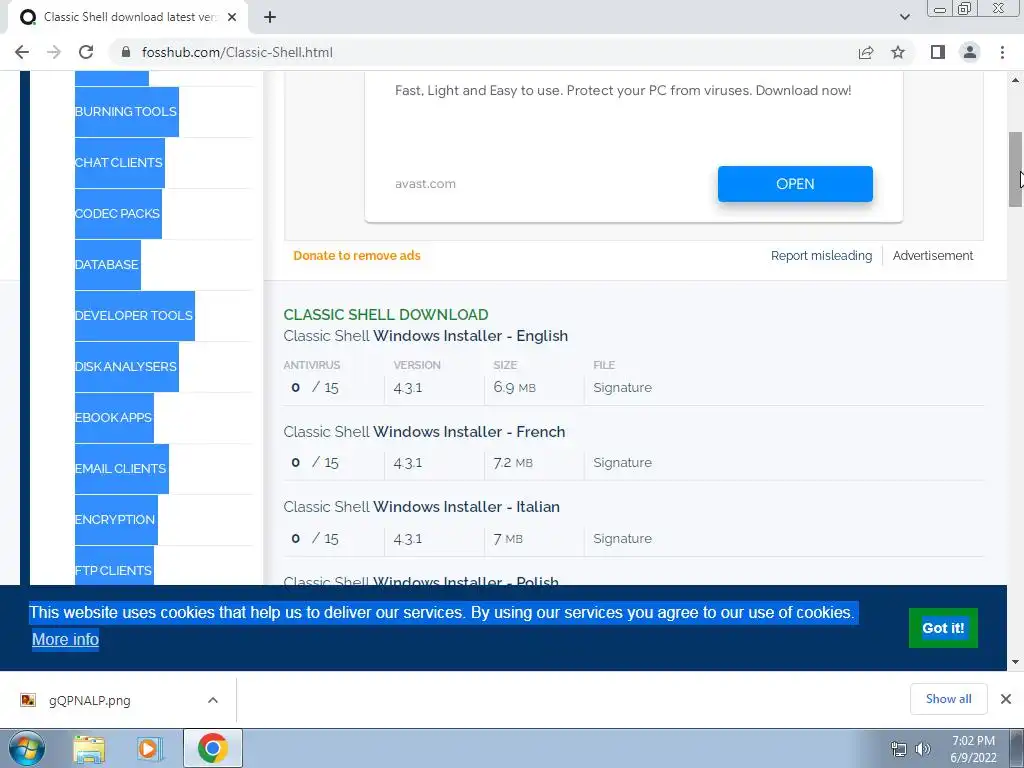
Task: Click Donate to remove ads link
Action: click(357, 256)
